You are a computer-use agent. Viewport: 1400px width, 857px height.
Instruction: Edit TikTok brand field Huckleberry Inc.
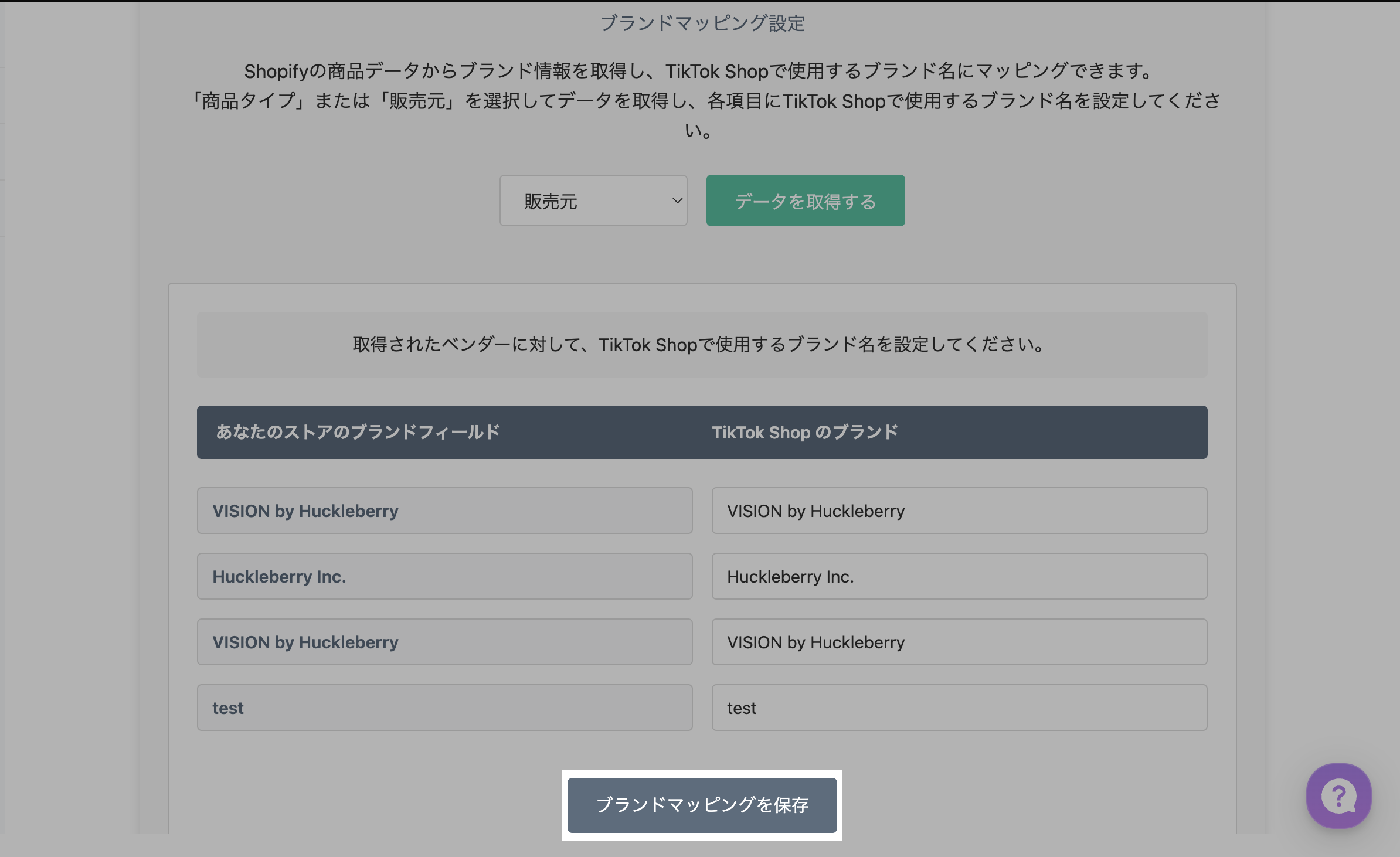(x=959, y=576)
